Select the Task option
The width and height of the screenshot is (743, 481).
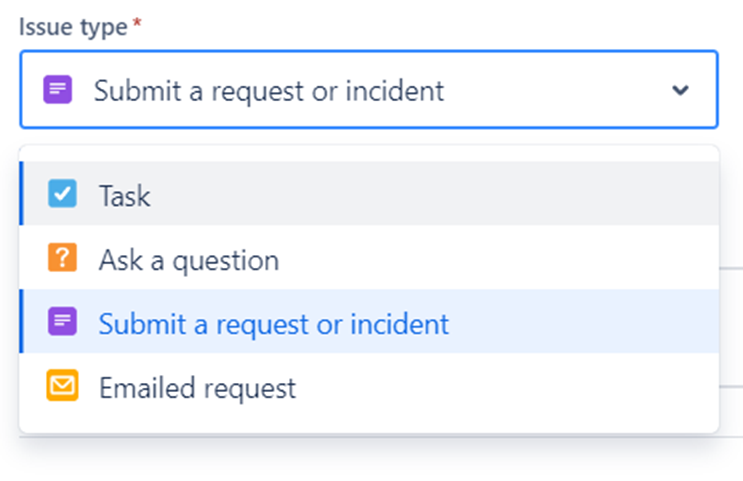pos(369,193)
